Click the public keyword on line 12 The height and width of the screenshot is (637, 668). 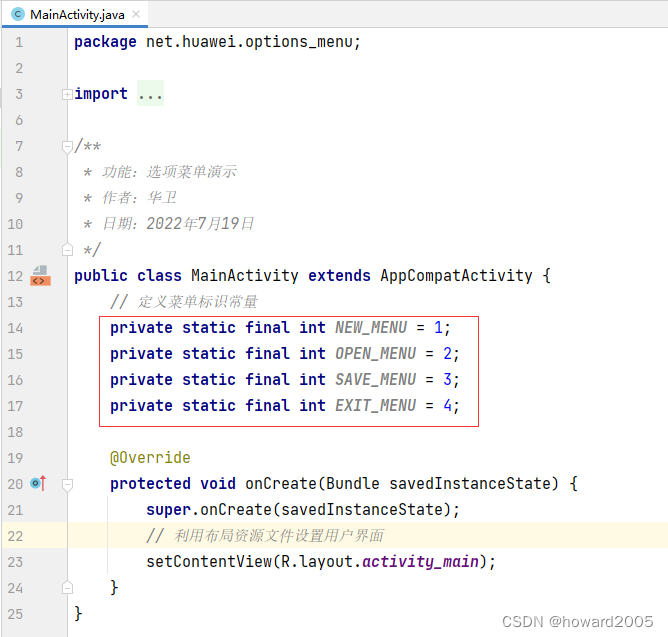[101, 276]
